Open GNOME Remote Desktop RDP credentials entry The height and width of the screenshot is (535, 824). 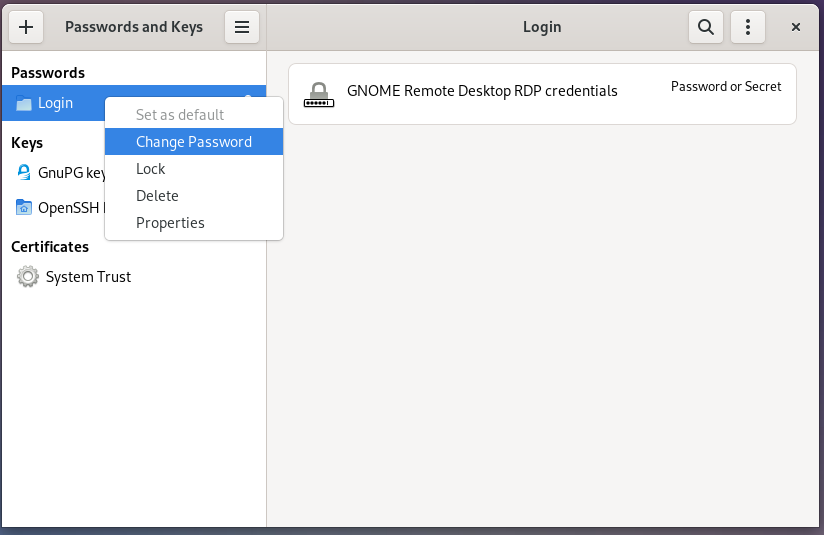[x=482, y=91]
